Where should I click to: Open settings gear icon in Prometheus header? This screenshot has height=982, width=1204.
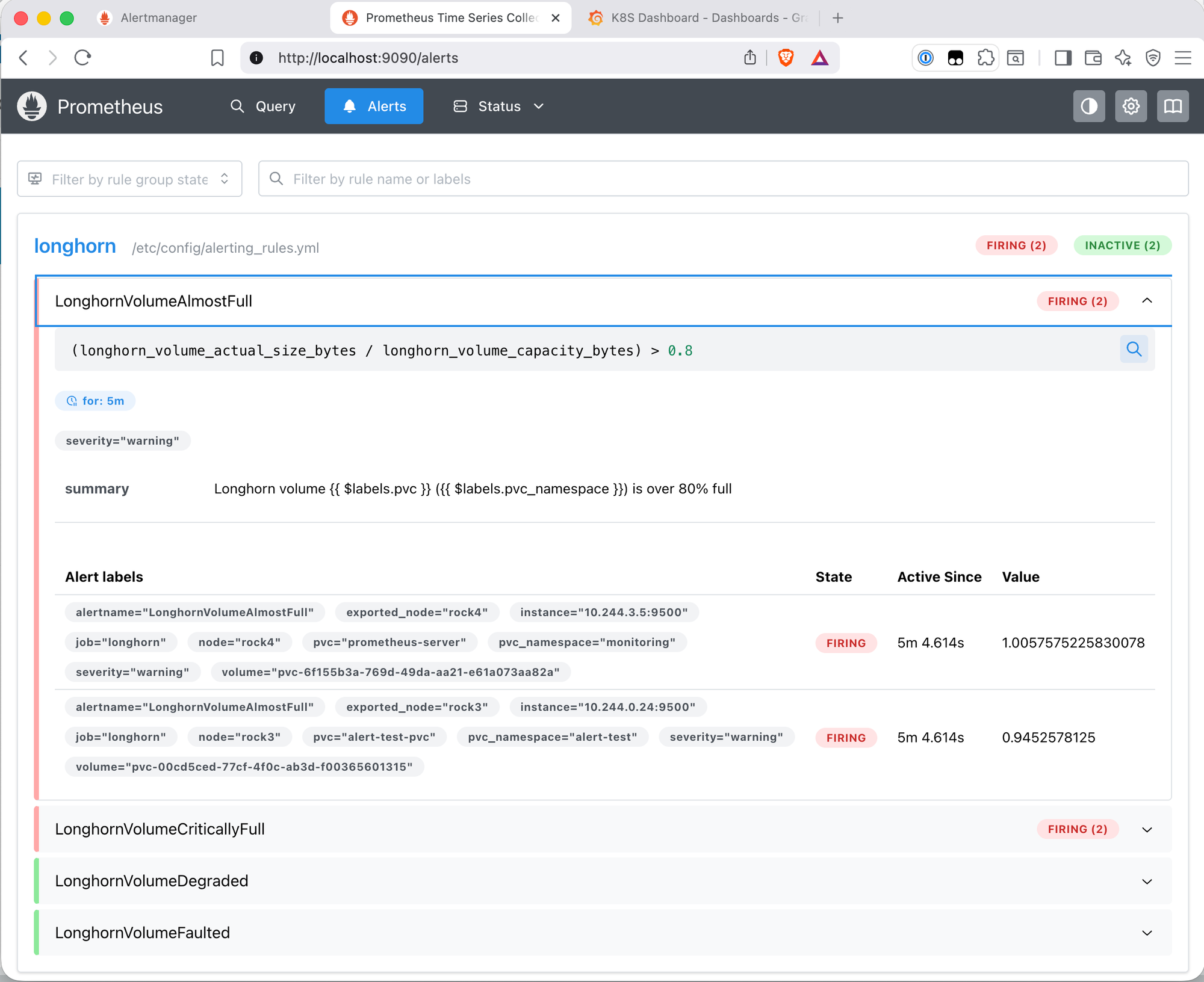click(1131, 107)
